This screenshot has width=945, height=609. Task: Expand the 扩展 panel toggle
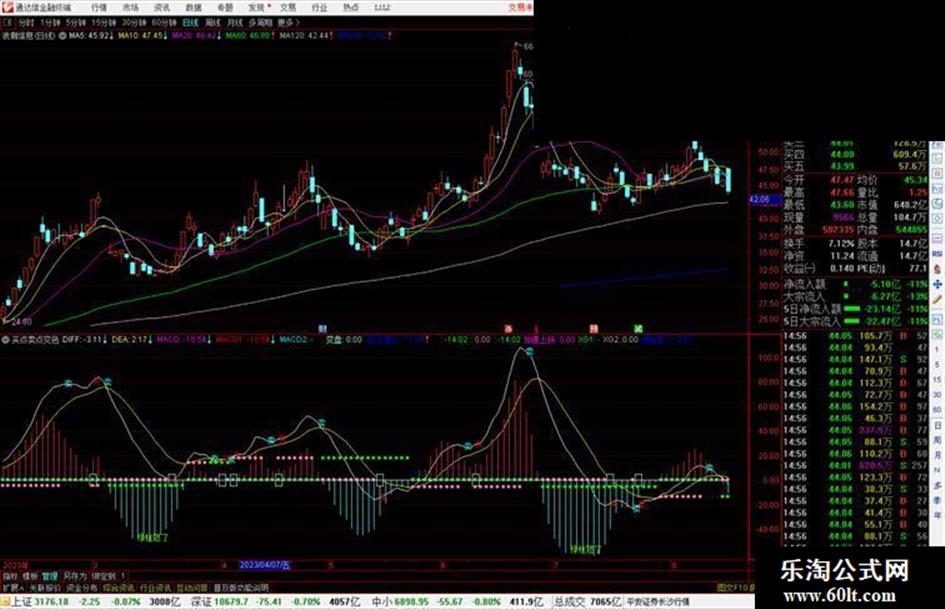click(x=13, y=587)
